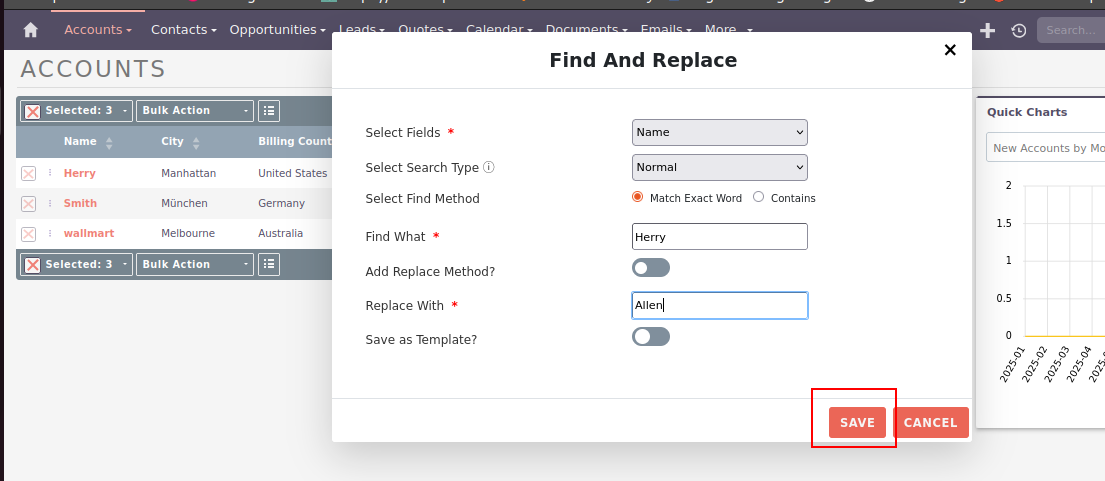Turn on Save as Template switch
The width and height of the screenshot is (1105, 481).
650,336
